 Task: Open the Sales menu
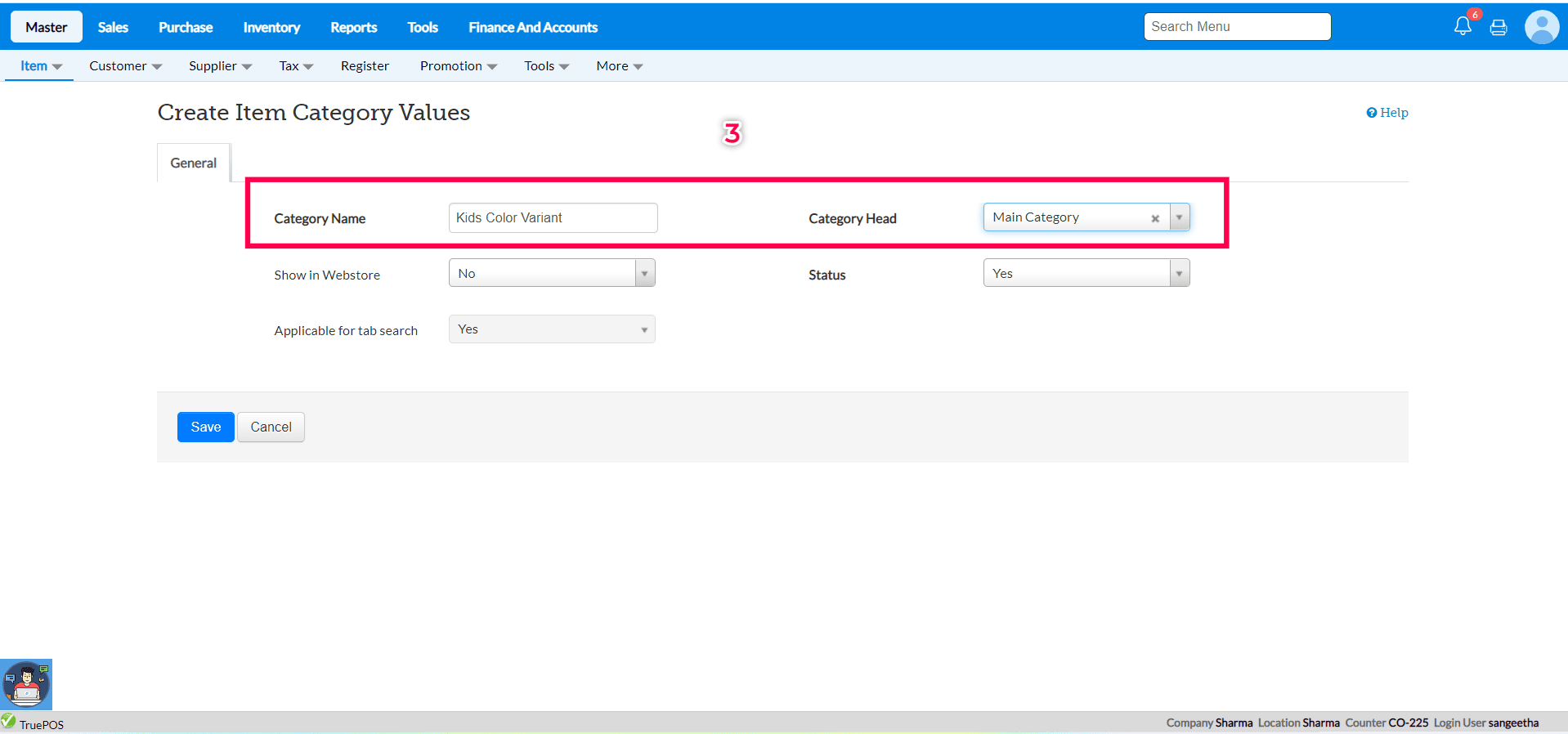point(113,27)
